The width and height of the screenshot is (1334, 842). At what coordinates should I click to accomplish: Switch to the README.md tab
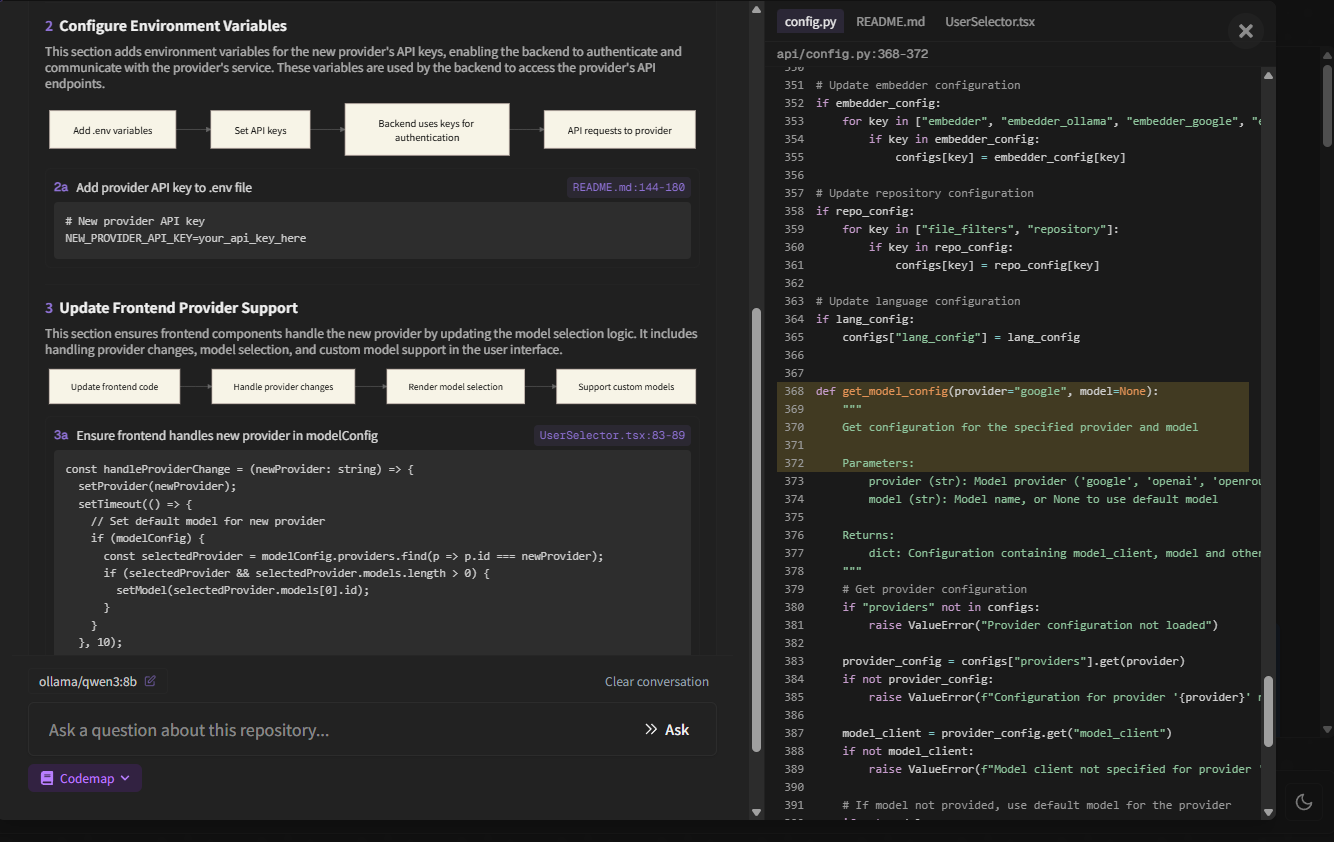pos(890,21)
